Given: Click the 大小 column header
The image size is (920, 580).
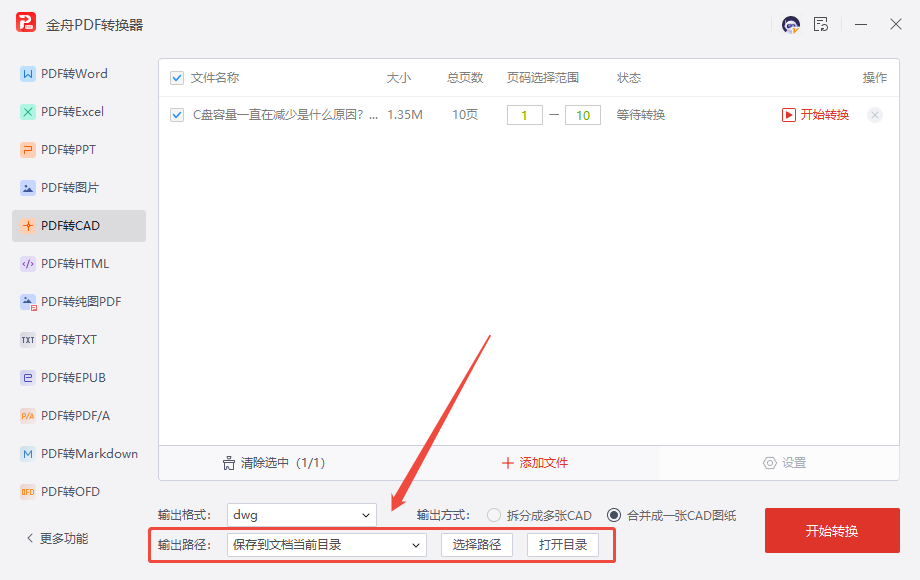Looking at the screenshot, I should coord(399,78).
